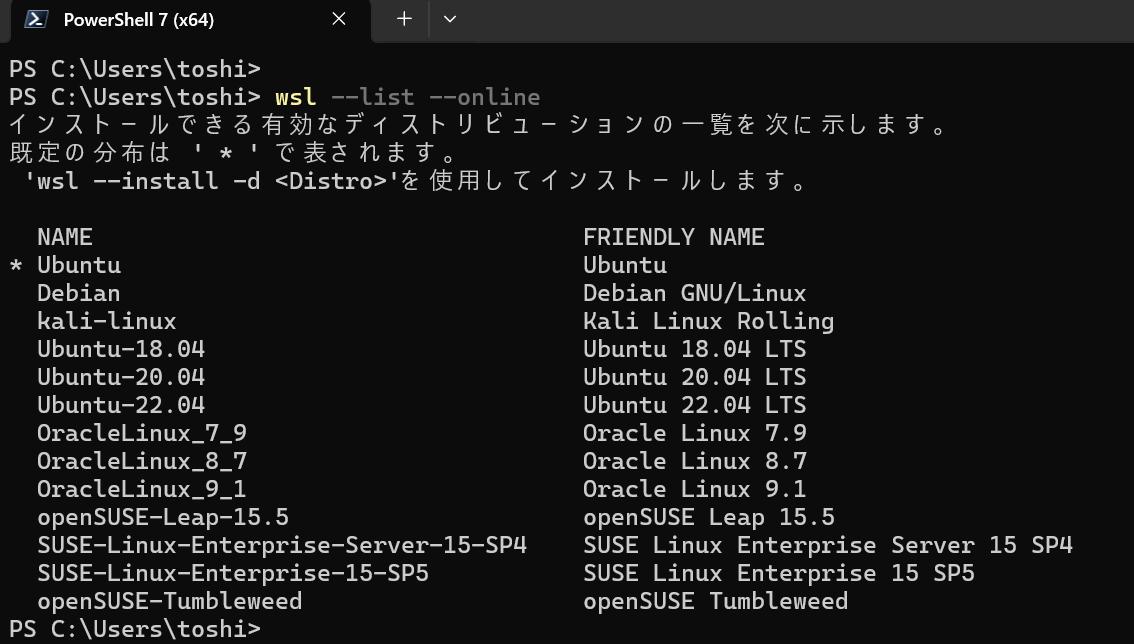The width and height of the screenshot is (1134, 644).
Task: Click the 'wsl' command text
Action: tap(295, 97)
